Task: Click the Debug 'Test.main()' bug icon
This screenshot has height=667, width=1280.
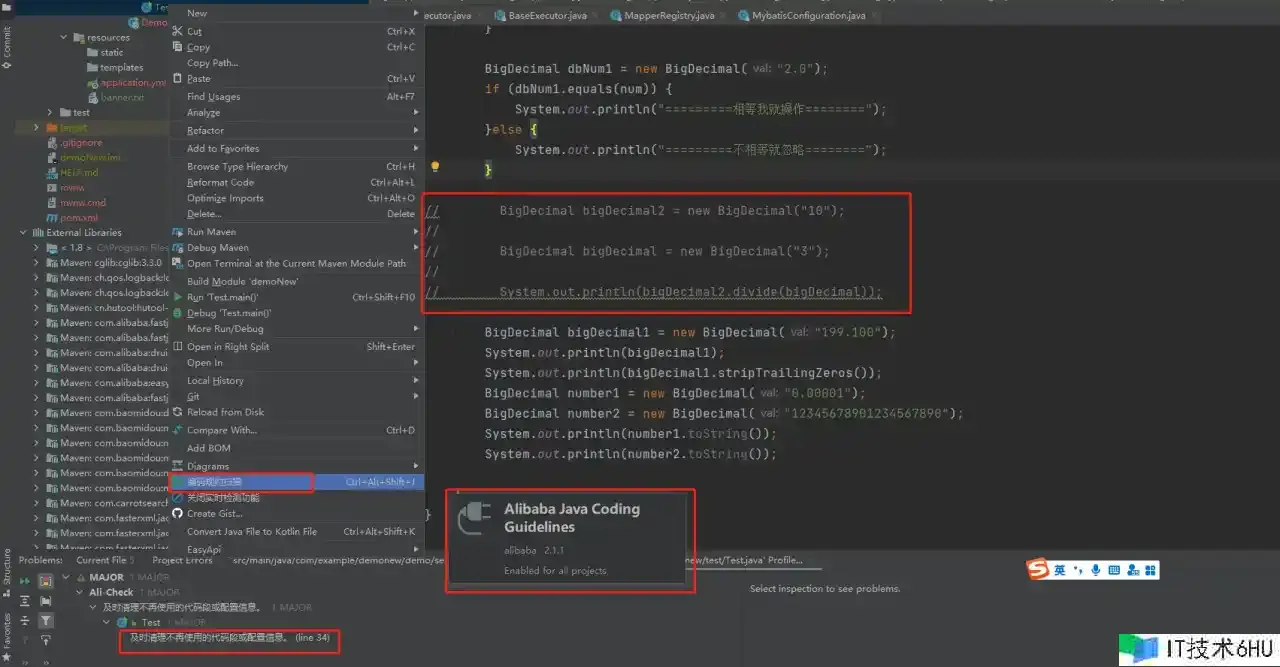Action: click(178, 313)
